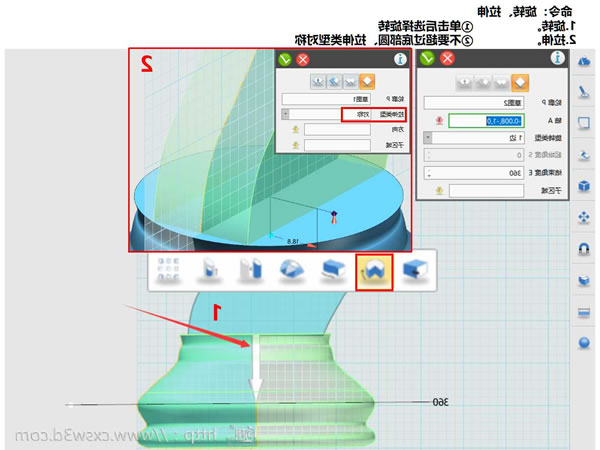Cancel revolve with red X button
Viewport: 600px width, 450px height.
click(x=447, y=59)
